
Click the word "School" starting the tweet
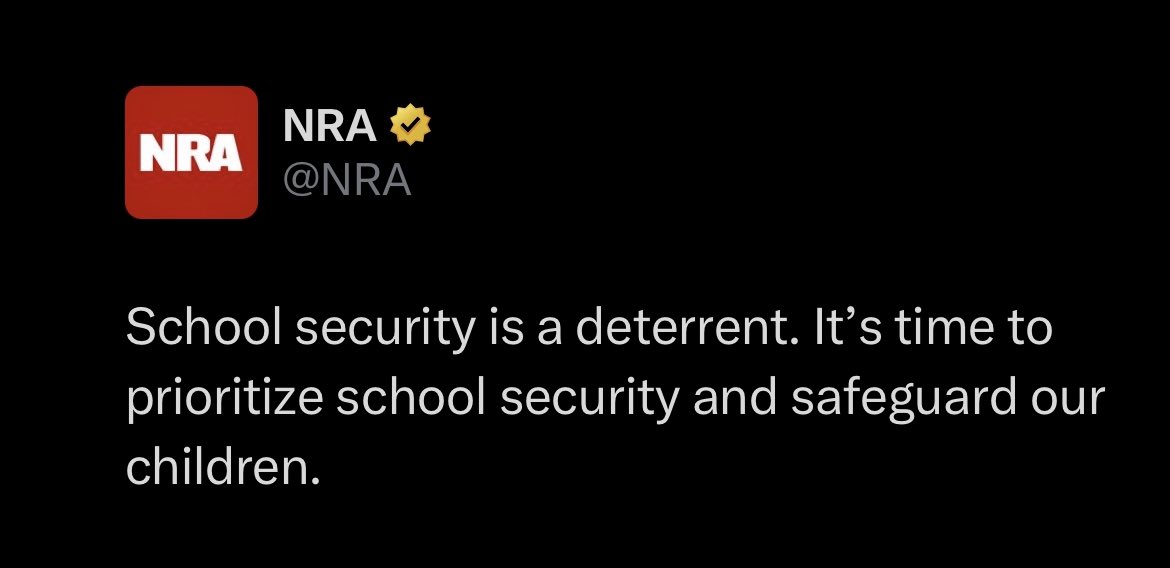[204, 327]
